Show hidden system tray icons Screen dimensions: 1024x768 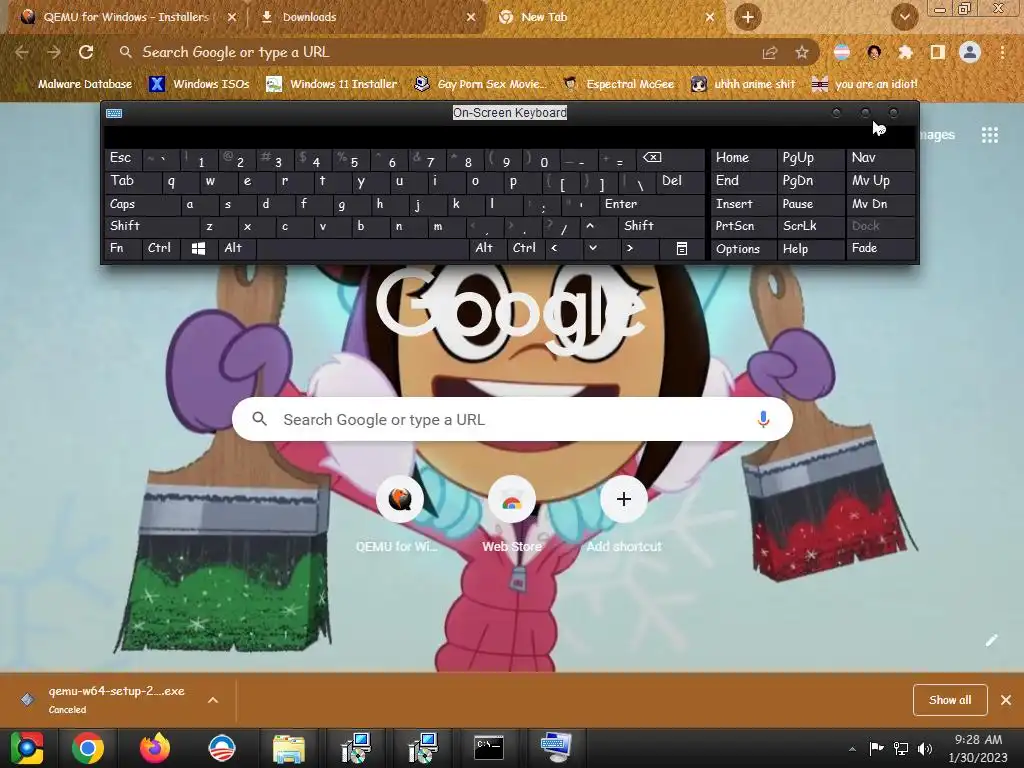(852, 749)
